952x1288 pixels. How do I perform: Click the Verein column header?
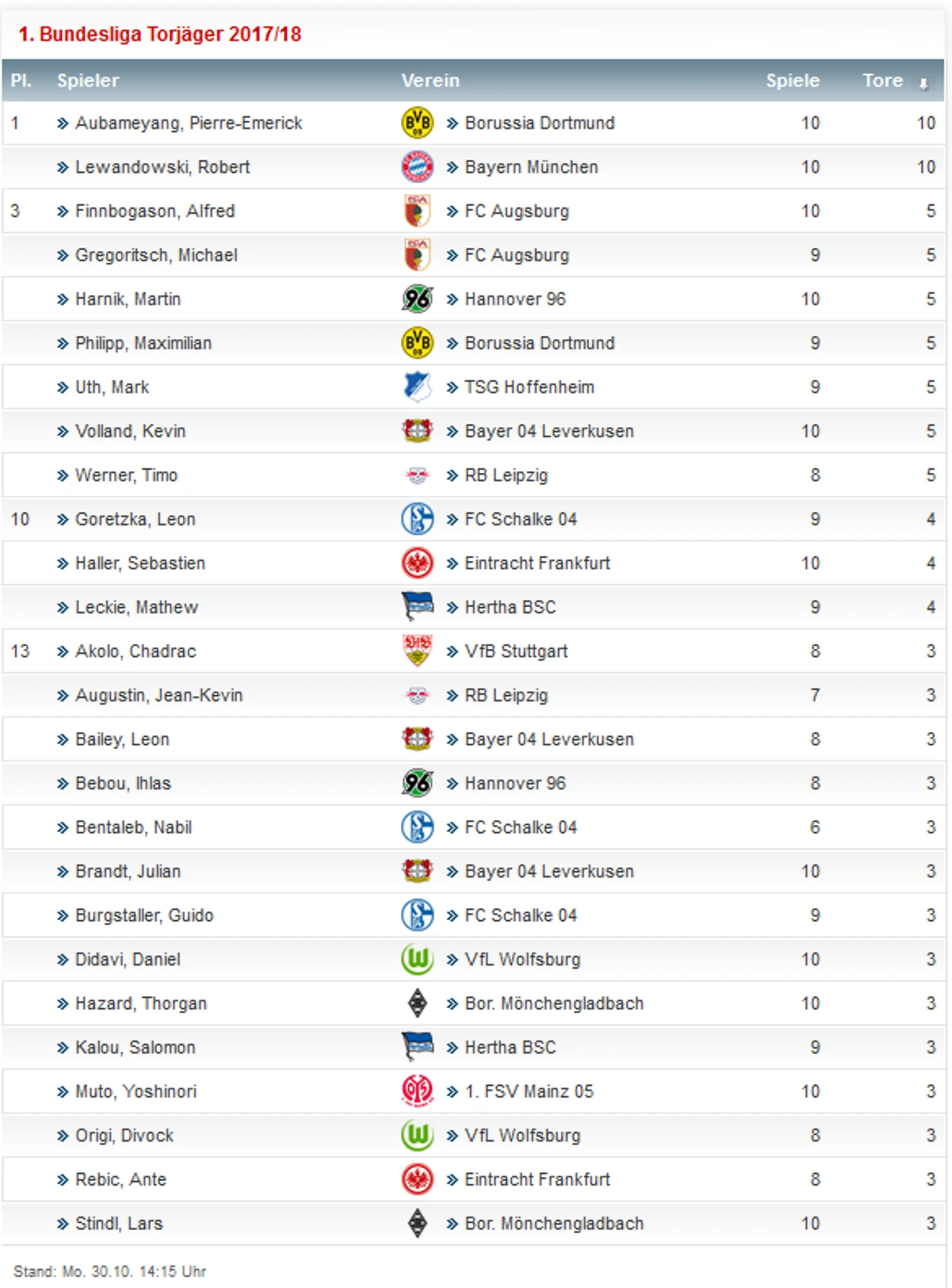[430, 80]
